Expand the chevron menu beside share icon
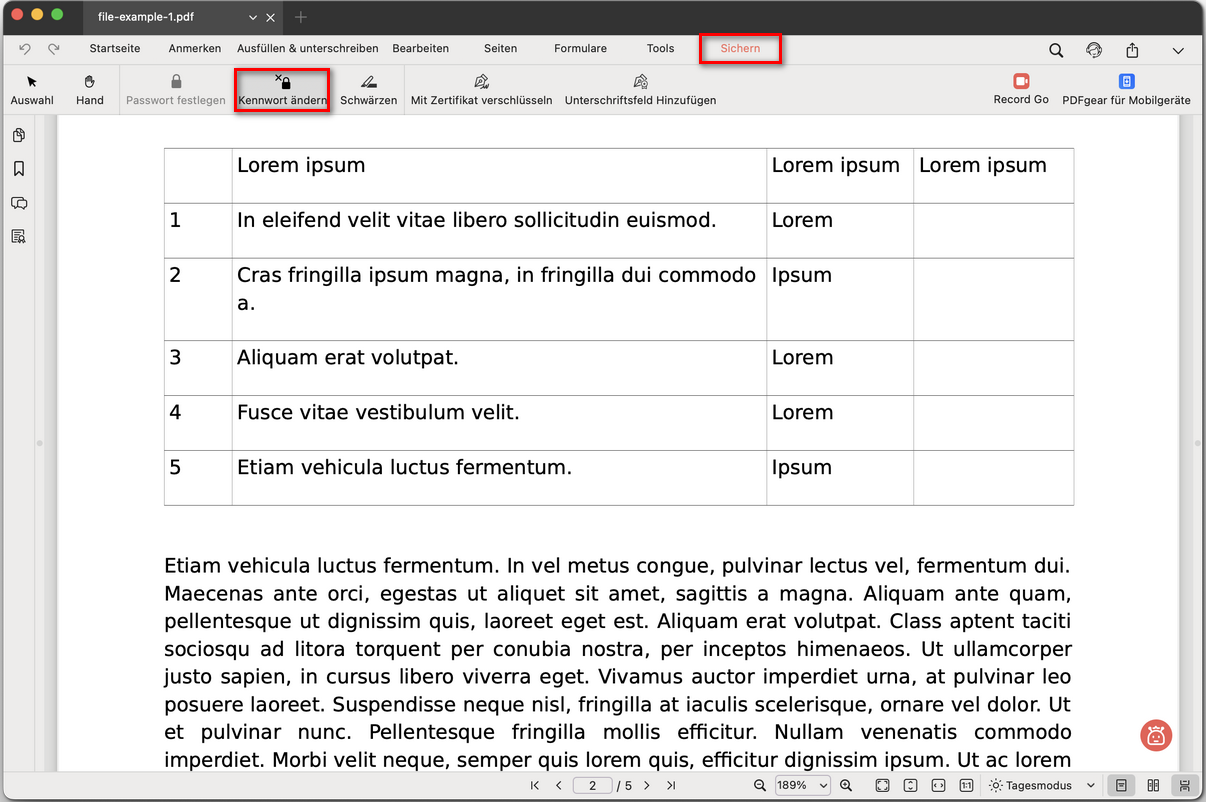1206x802 pixels. coord(1177,50)
